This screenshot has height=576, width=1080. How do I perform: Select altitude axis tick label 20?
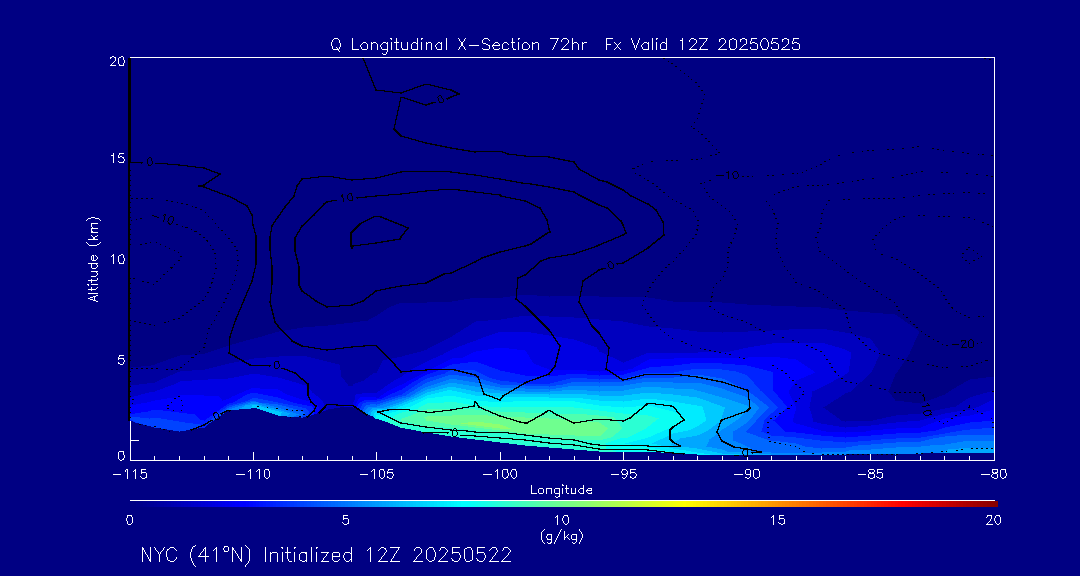coord(116,61)
